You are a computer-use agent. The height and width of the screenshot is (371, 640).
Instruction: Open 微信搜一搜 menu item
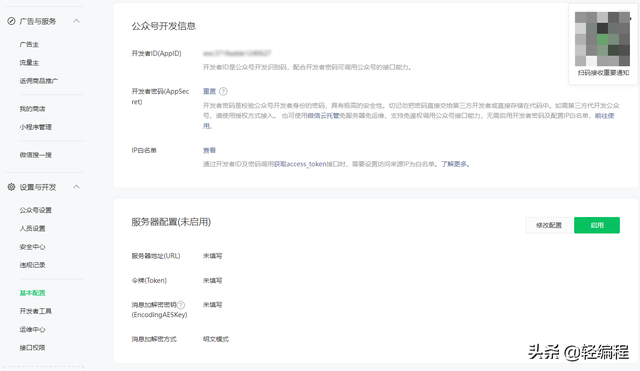36,155
